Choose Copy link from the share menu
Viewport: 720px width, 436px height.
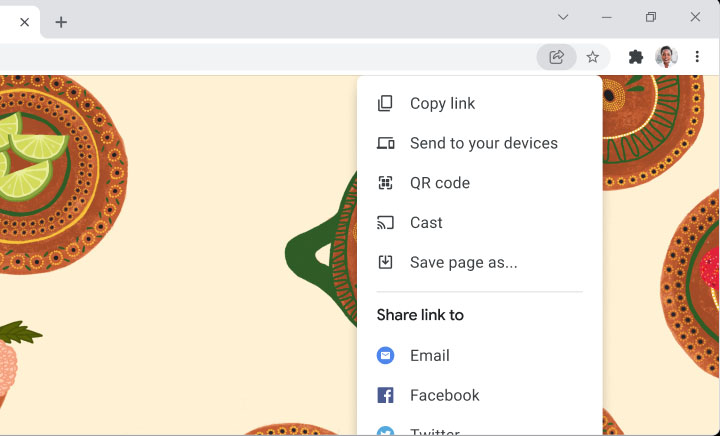[479, 103]
